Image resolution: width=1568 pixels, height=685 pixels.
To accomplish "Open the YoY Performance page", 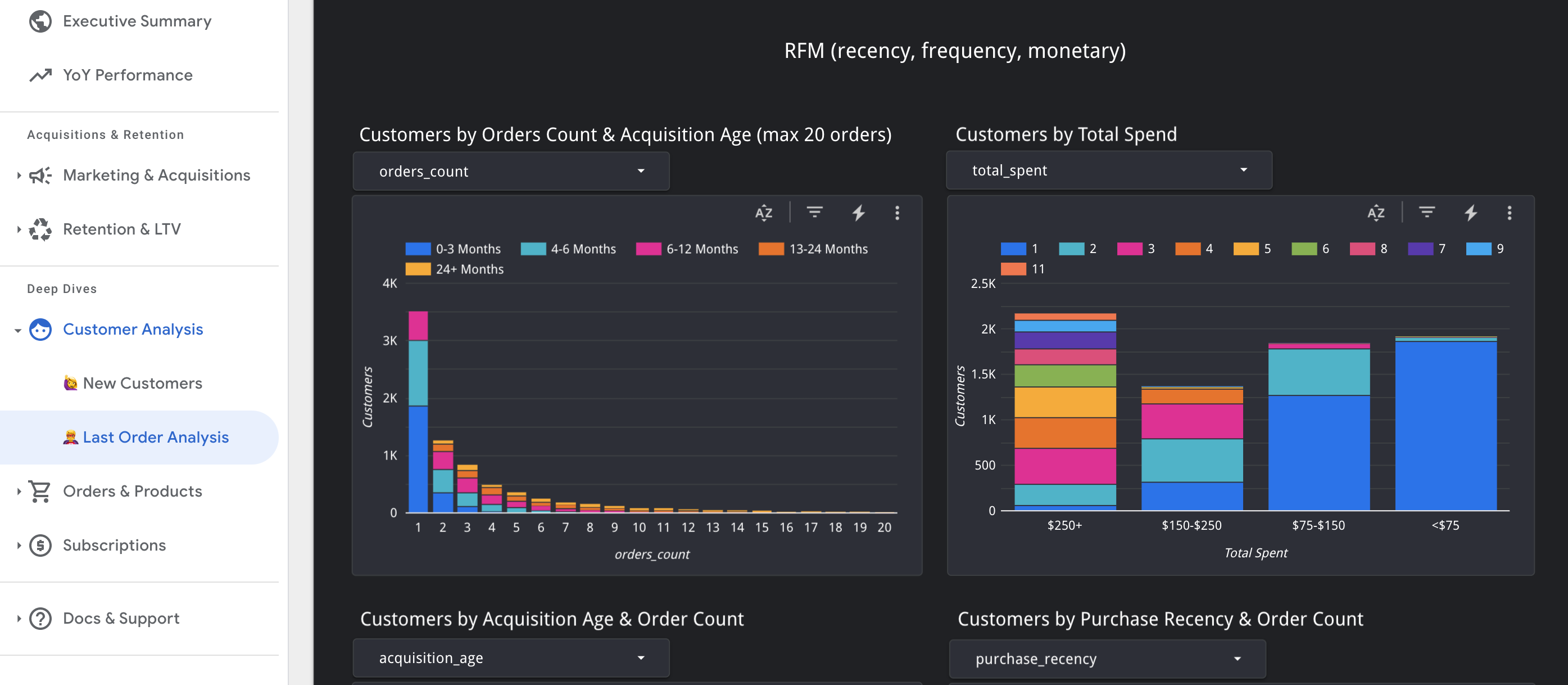I will pos(127,75).
